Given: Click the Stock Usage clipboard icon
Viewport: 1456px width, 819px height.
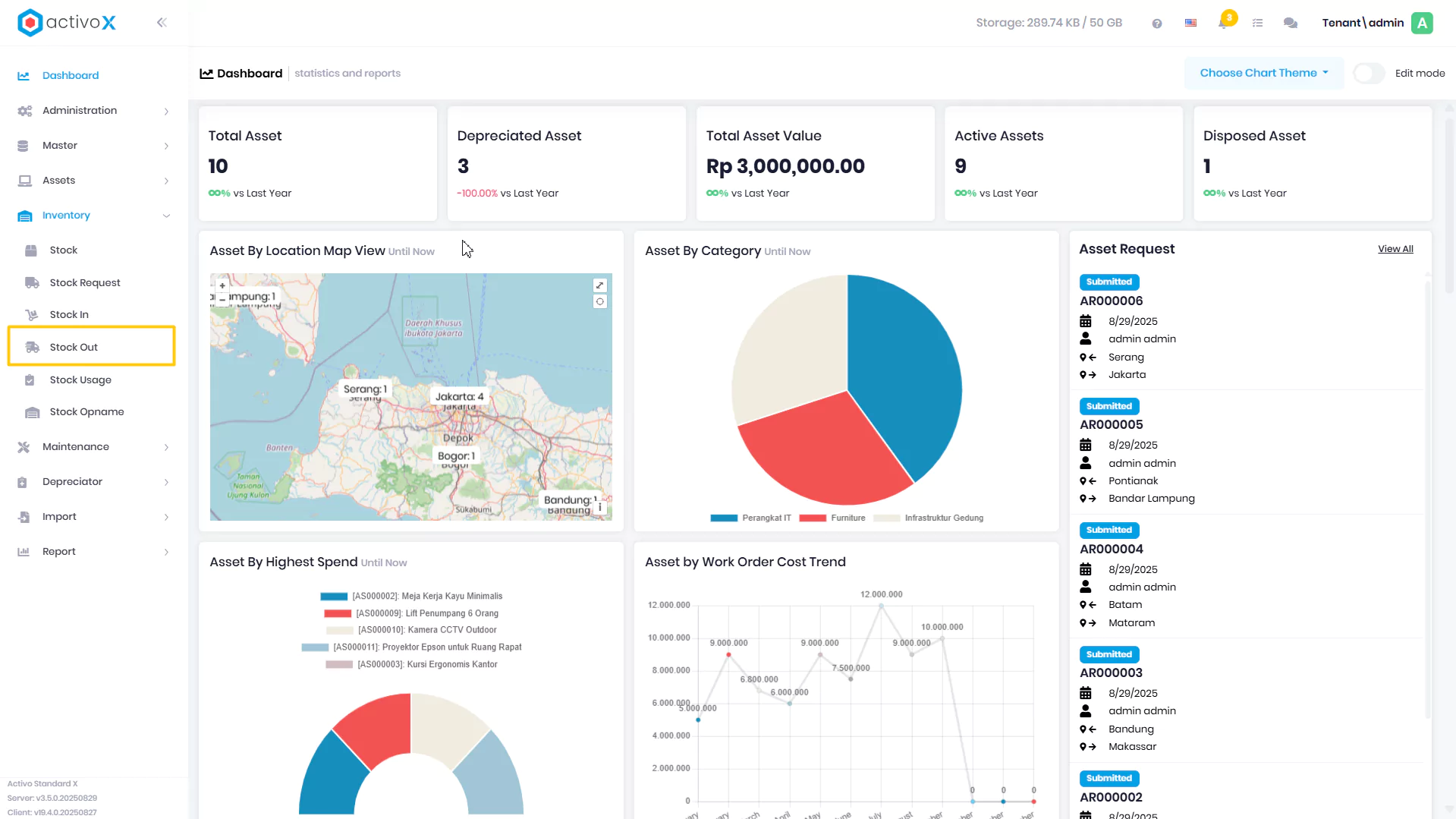Looking at the screenshot, I should (x=30, y=380).
